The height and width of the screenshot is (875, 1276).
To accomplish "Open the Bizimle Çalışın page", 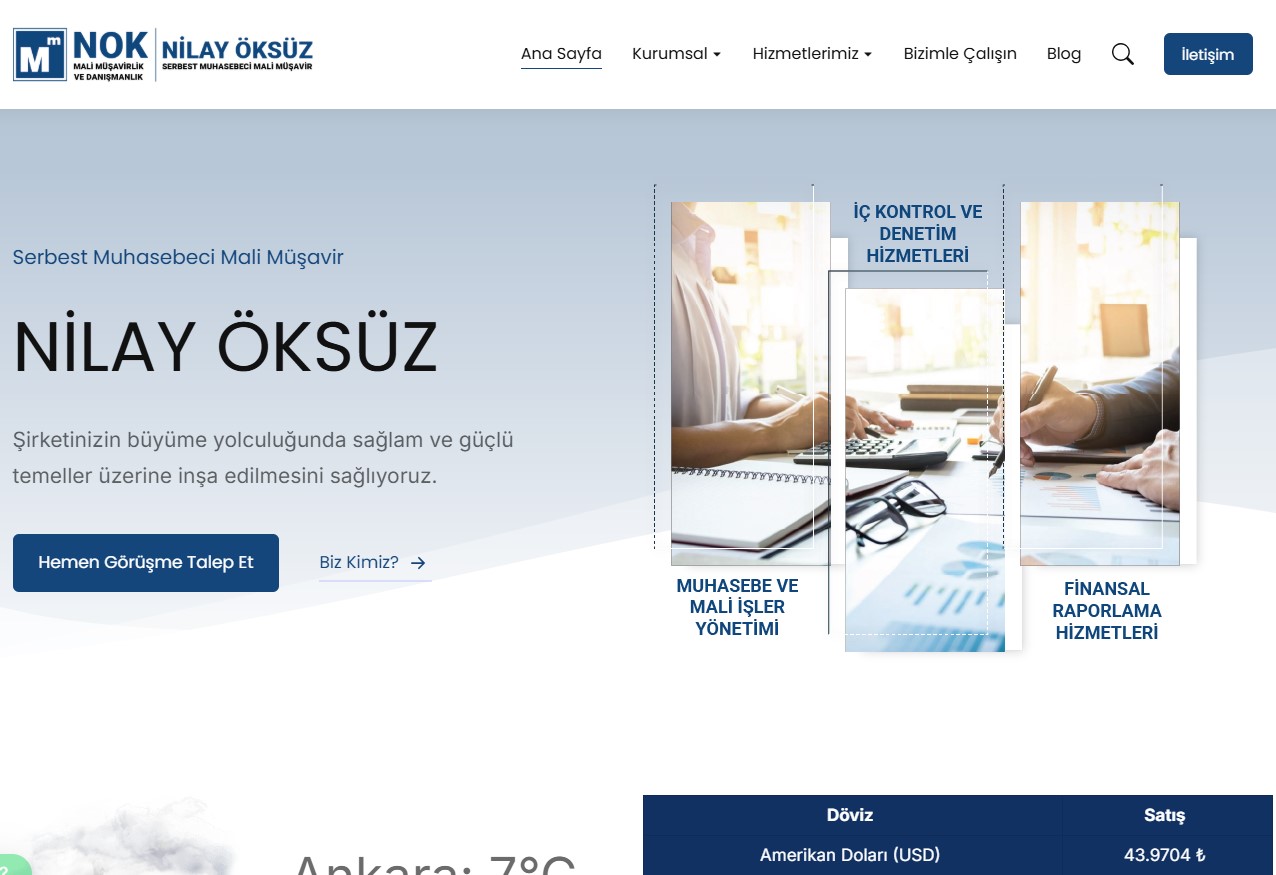I will [960, 54].
